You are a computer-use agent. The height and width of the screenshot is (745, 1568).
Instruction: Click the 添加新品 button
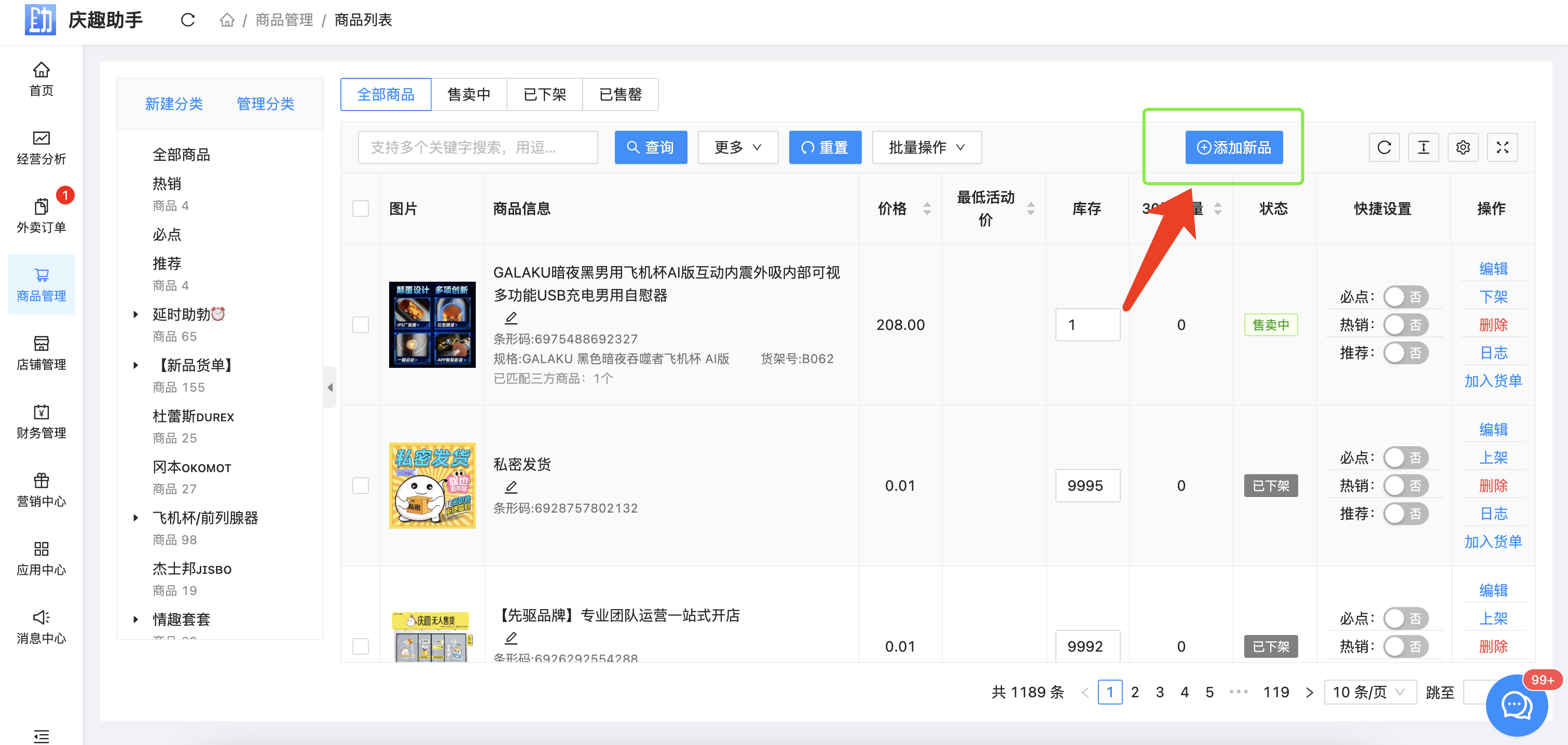coord(1233,147)
